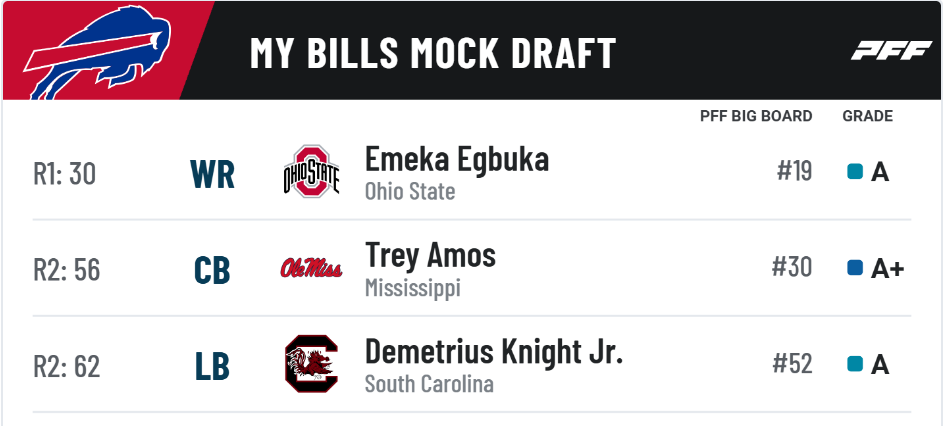Click the Buffalo Bills logo

(96, 53)
